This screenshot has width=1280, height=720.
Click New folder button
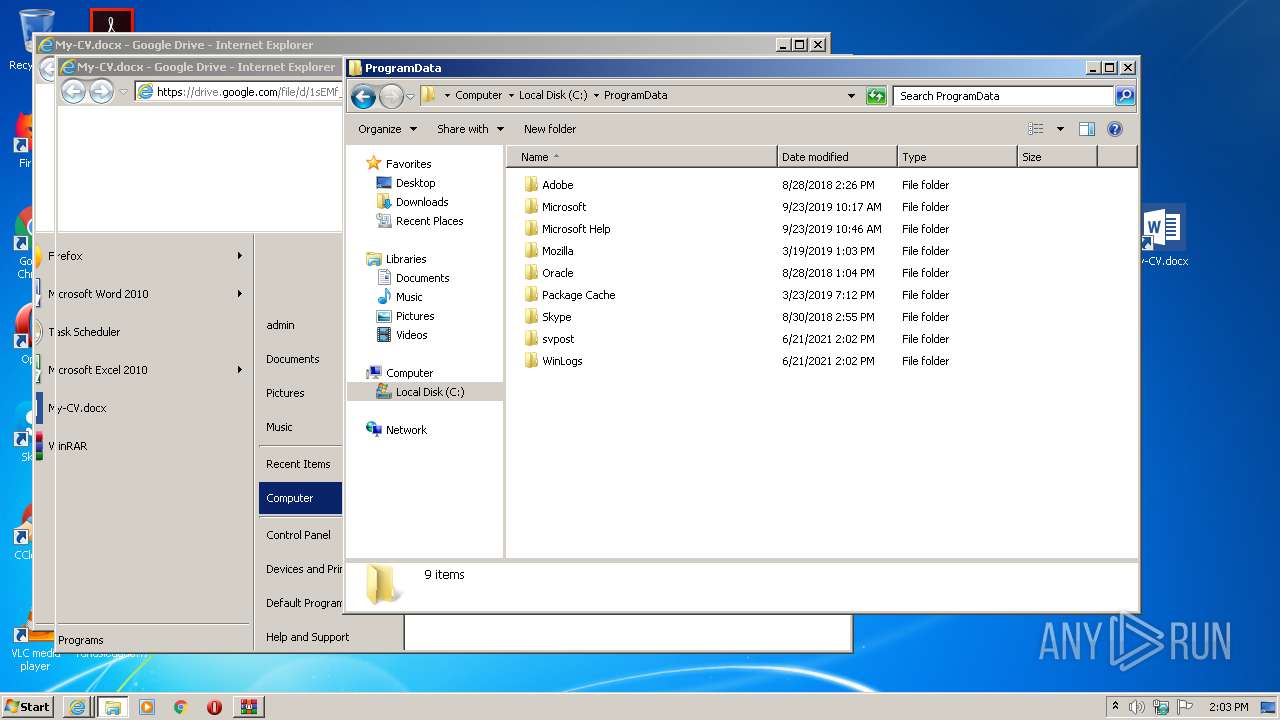pos(550,129)
